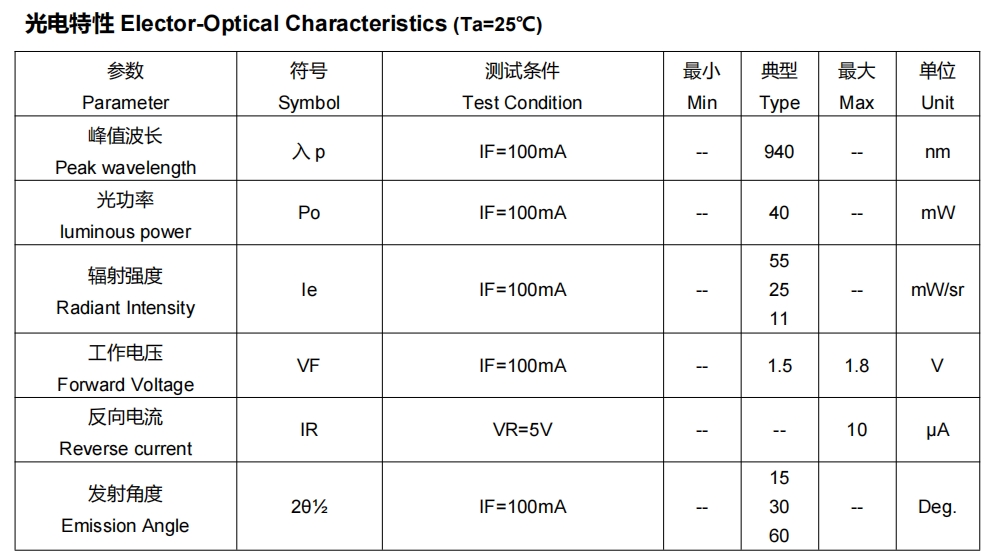Select the Symbol column header
Image resolution: width=987 pixels, height=559 pixels.
click(x=309, y=84)
